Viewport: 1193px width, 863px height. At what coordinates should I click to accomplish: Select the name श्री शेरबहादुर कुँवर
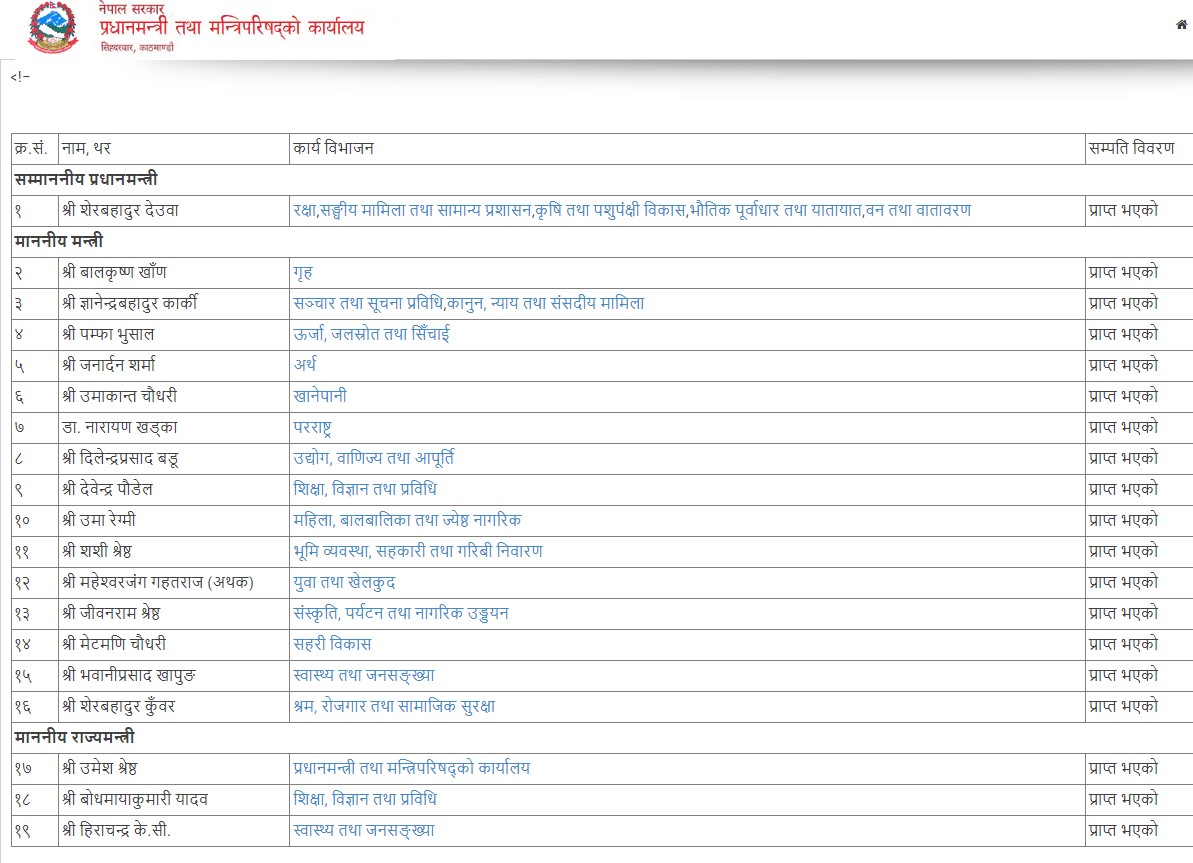pyautogui.click(x=119, y=706)
